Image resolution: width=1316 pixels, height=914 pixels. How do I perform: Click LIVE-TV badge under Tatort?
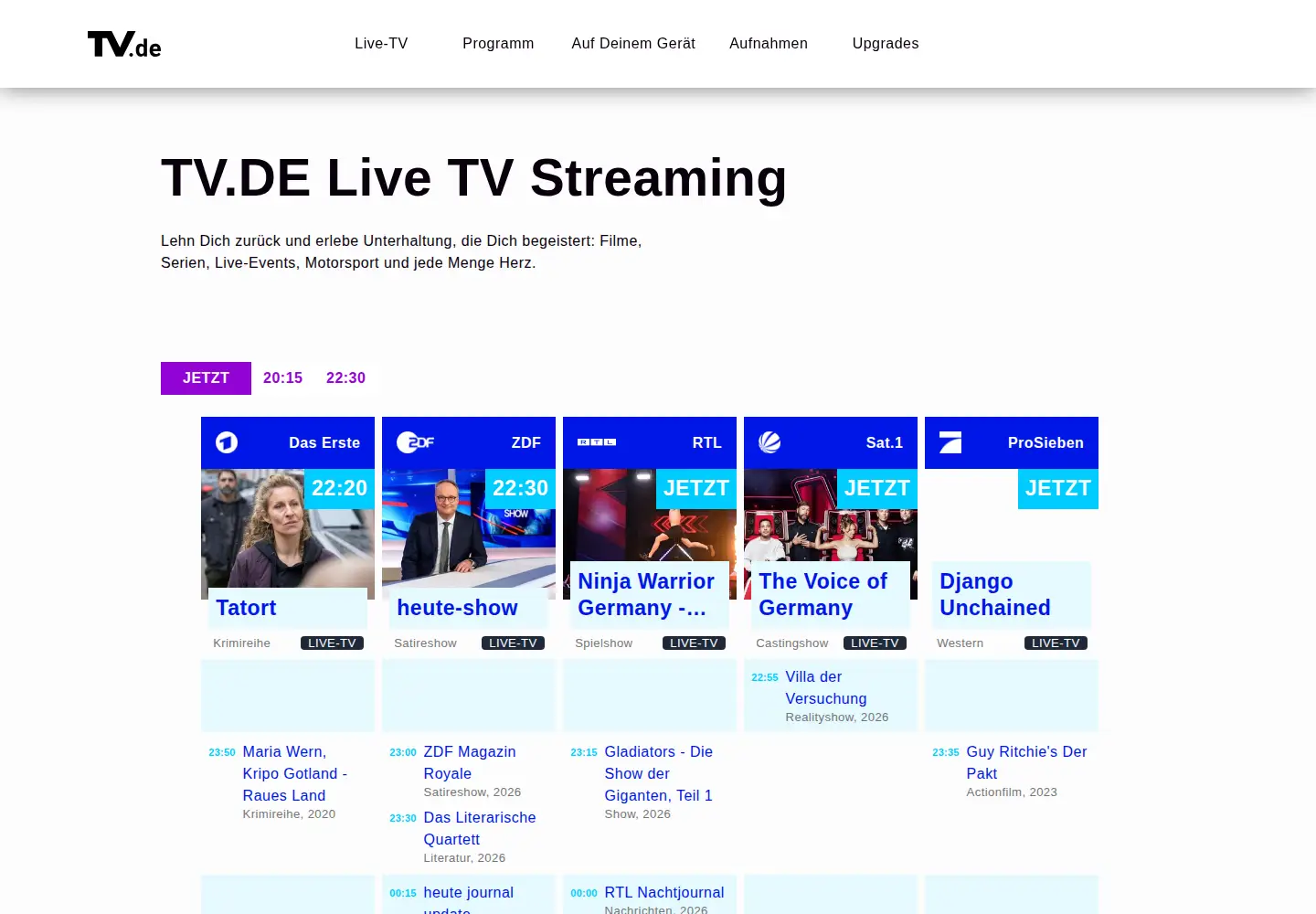click(x=332, y=643)
